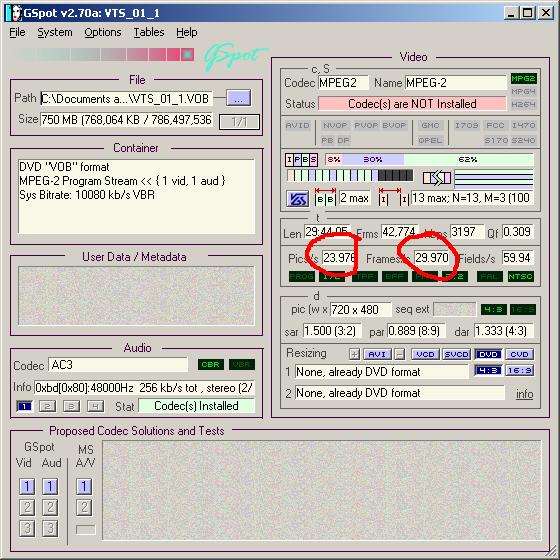This screenshot has height=560, width=560.
Task: Click the 4:3 aspect indicator beside seq ext
Action: (x=493, y=309)
